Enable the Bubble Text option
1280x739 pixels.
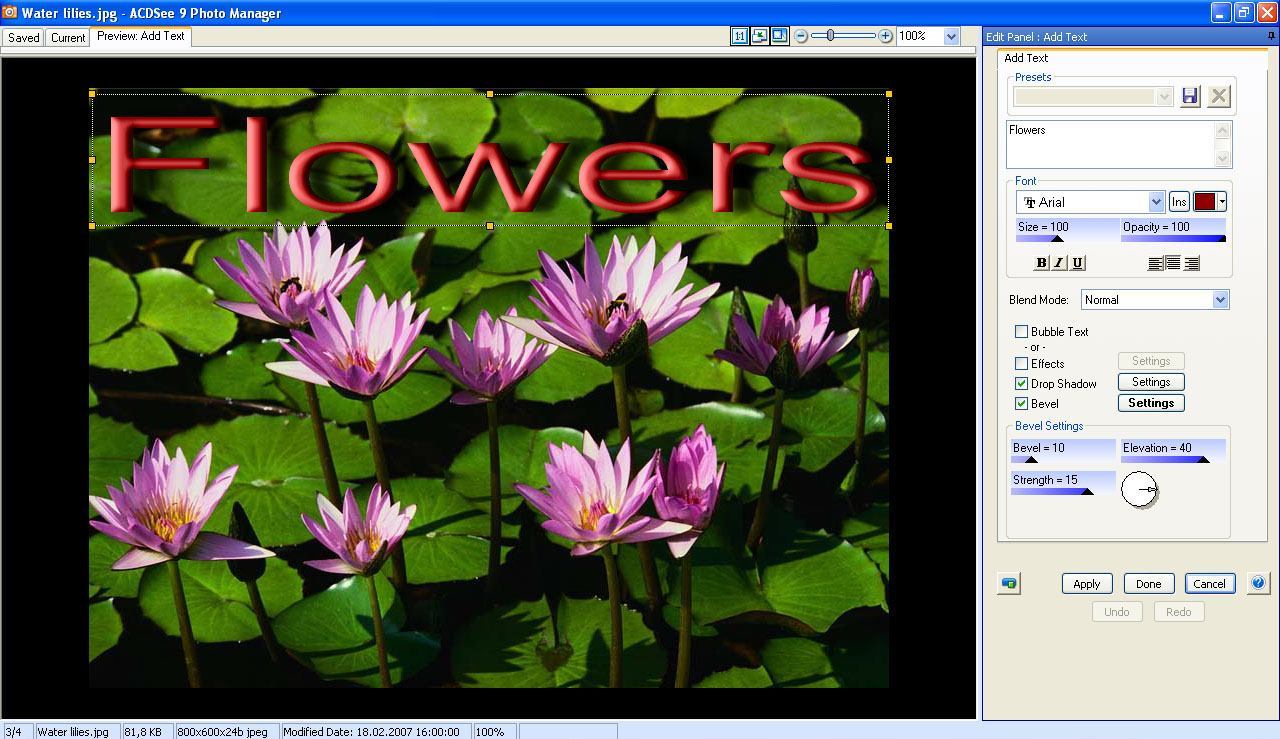pos(1022,331)
